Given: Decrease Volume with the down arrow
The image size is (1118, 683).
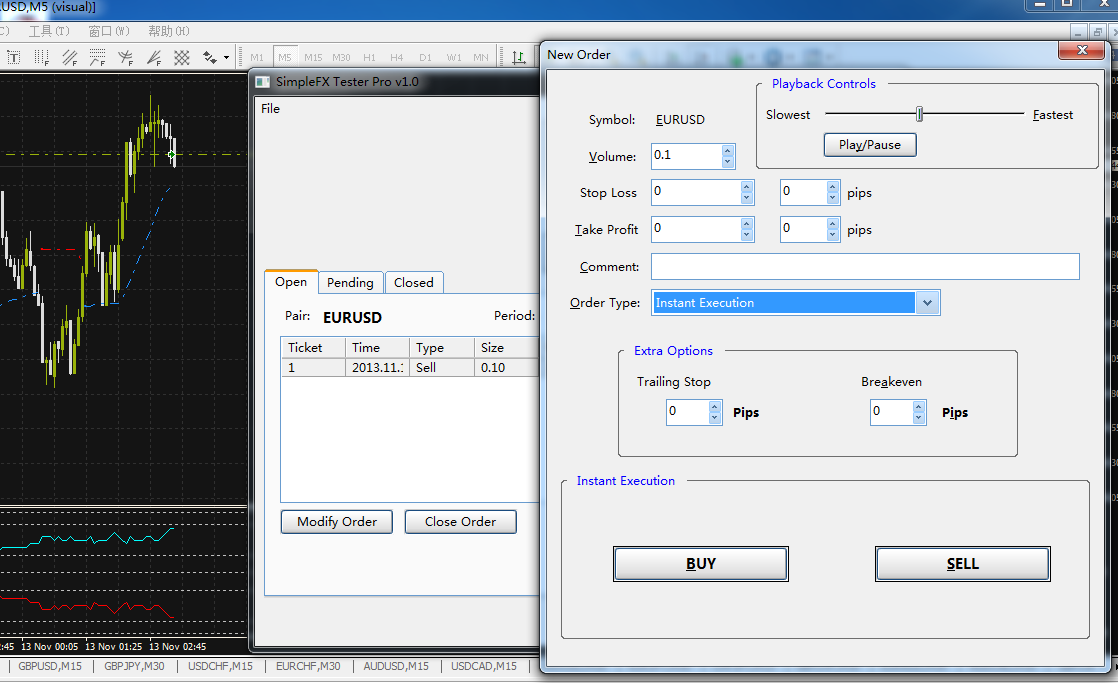Looking at the screenshot, I should tap(727, 162).
